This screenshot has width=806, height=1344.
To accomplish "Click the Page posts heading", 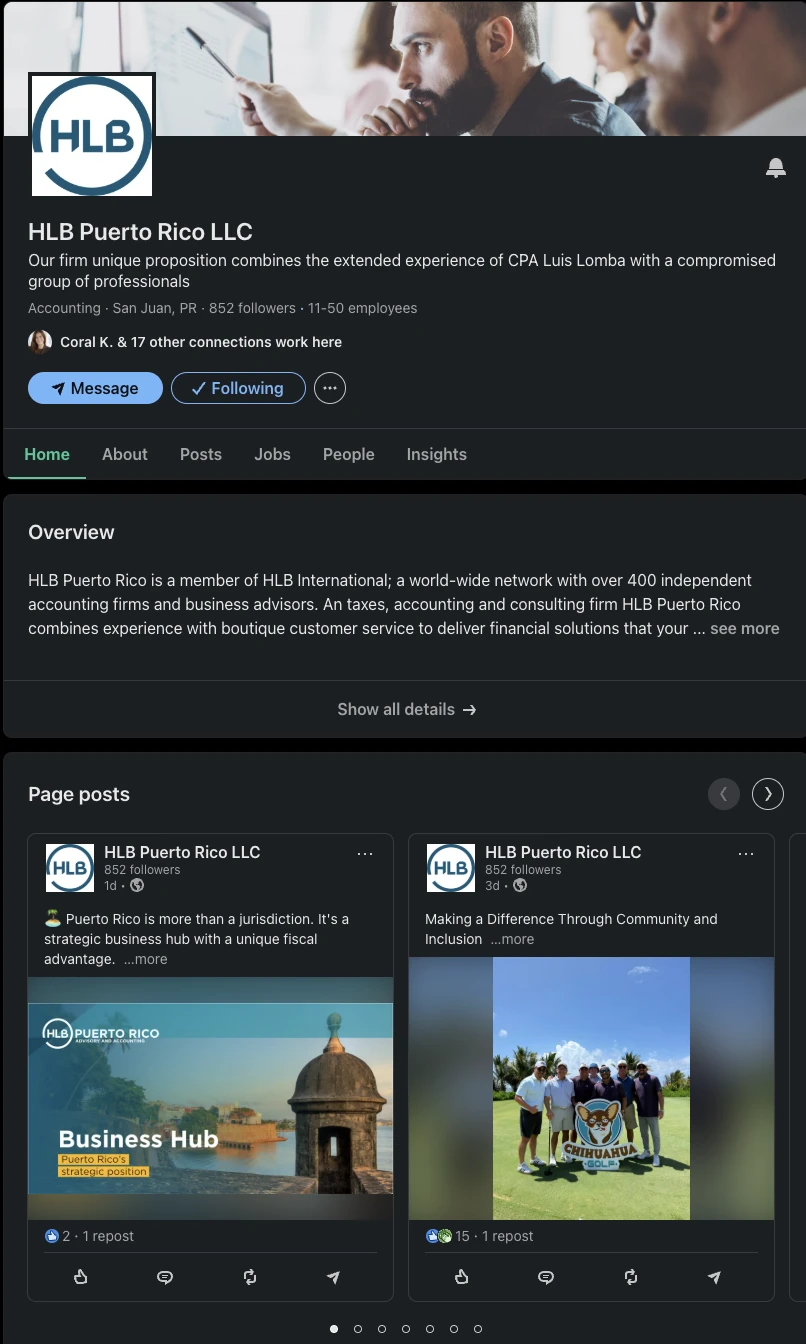I will point(79,794).
